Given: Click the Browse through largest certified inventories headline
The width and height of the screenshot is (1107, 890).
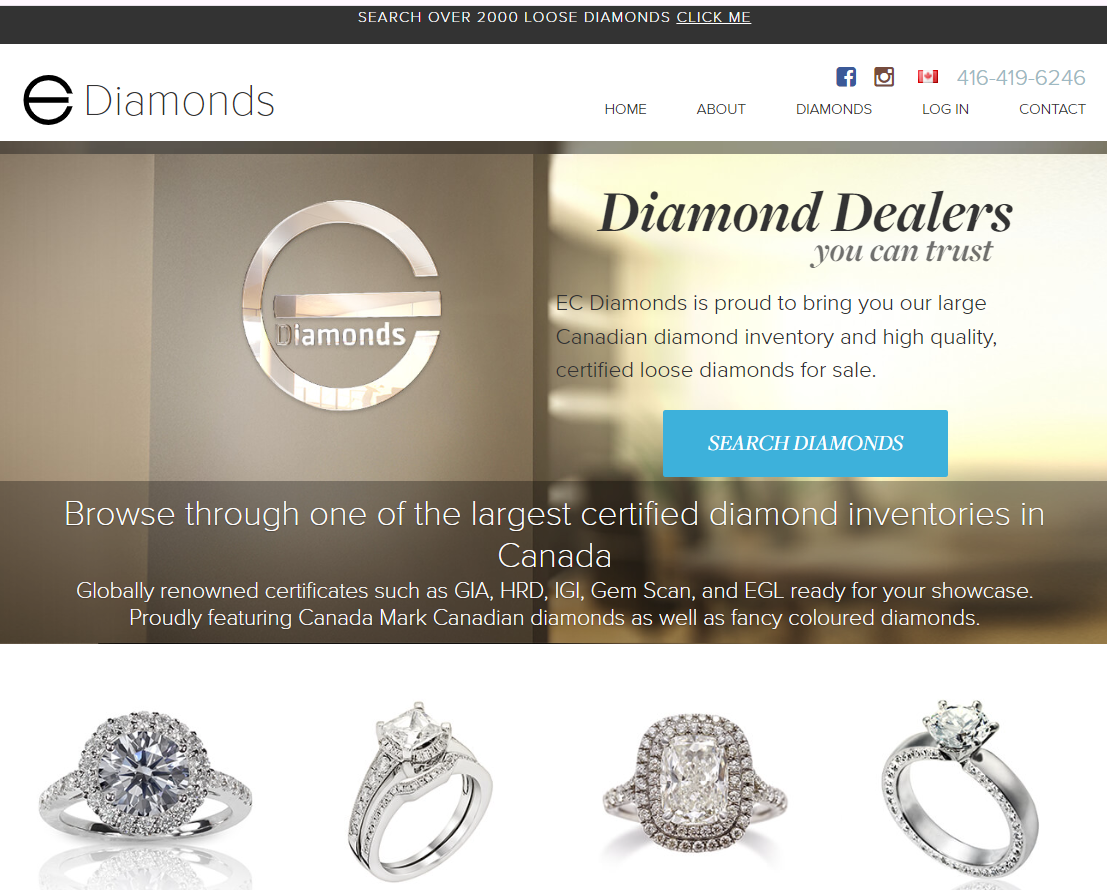Looking at the screenshot, I should tap(554, 534).
